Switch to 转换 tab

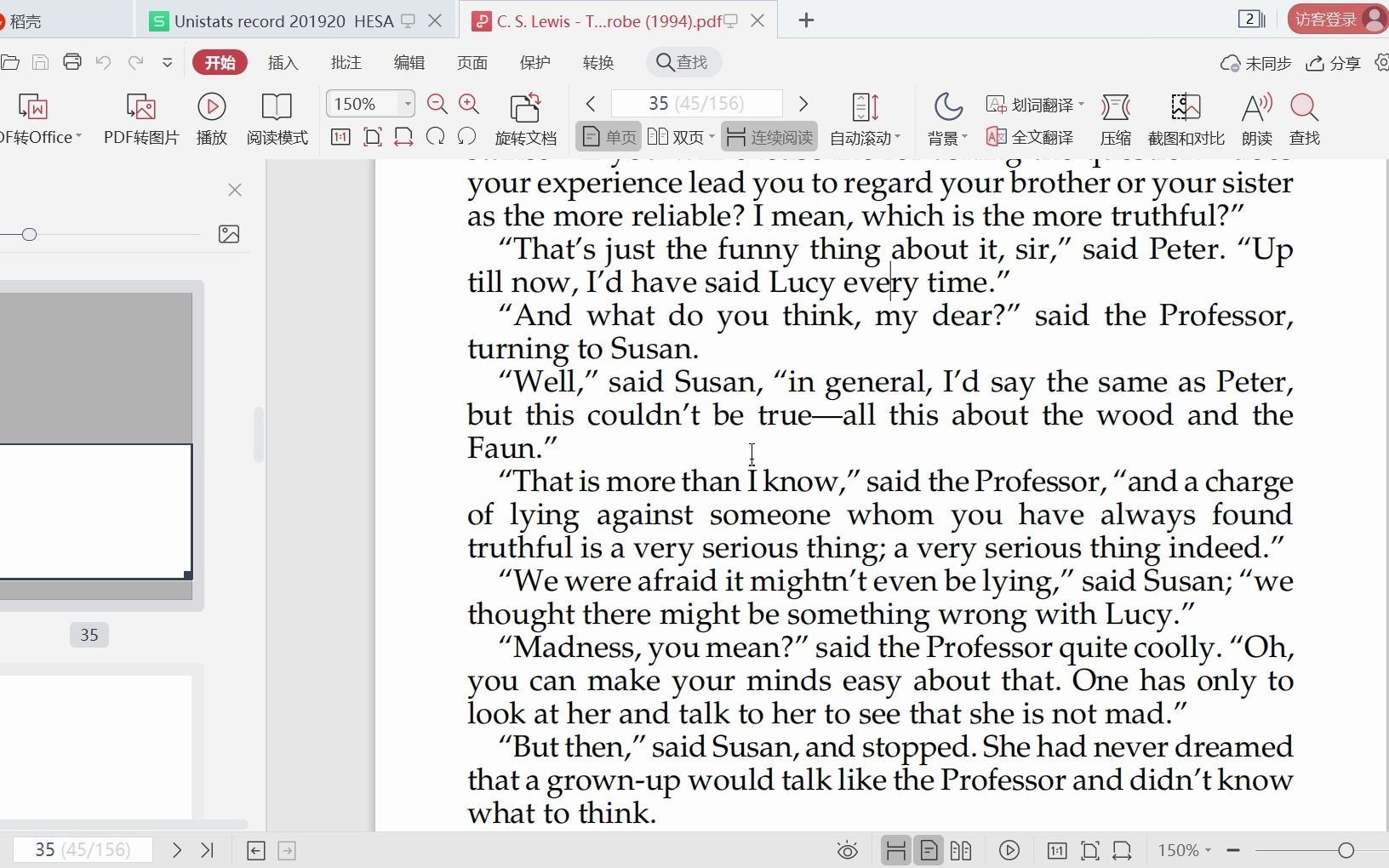(597, 62)
